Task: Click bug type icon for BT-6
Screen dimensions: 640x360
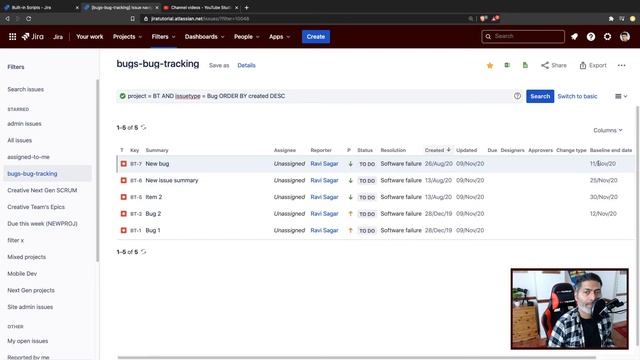Action: pos(123,180)
